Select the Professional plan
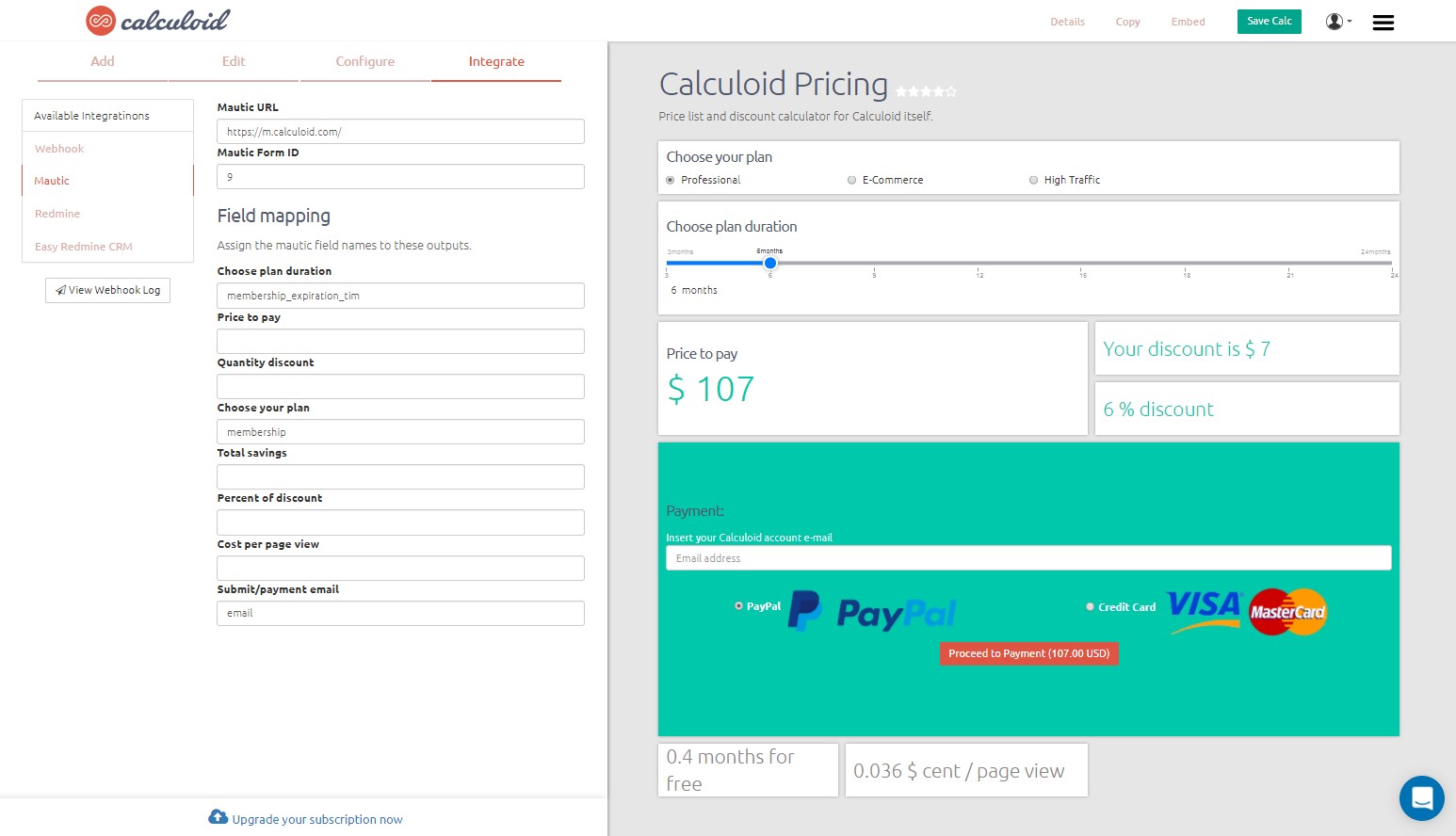 click(x=671, y=180)
